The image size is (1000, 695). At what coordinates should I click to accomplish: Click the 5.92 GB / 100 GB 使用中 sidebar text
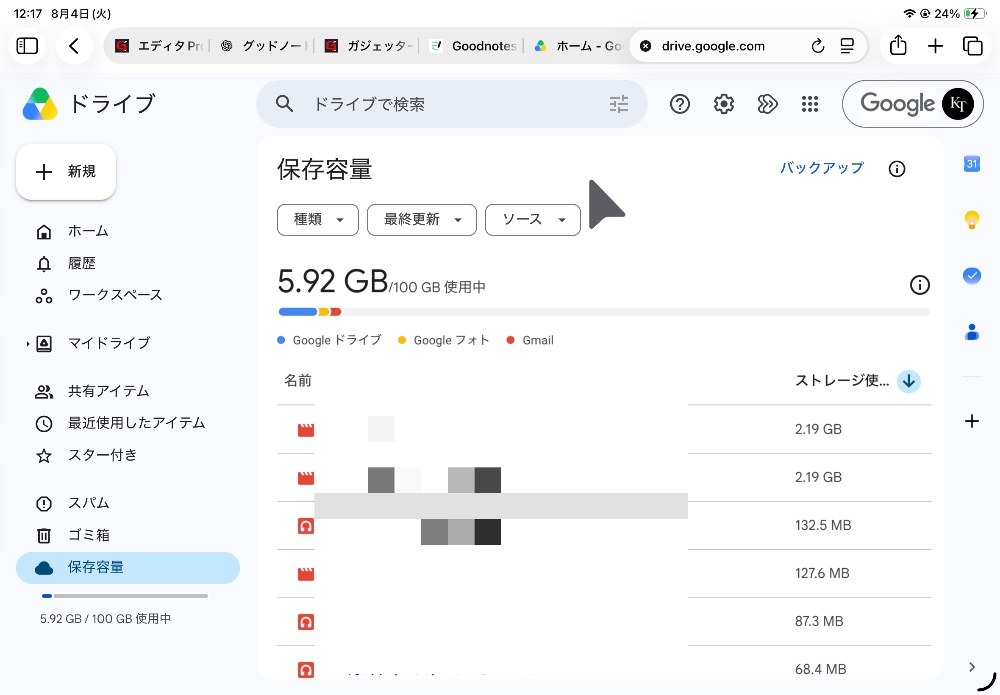point(105,618)
